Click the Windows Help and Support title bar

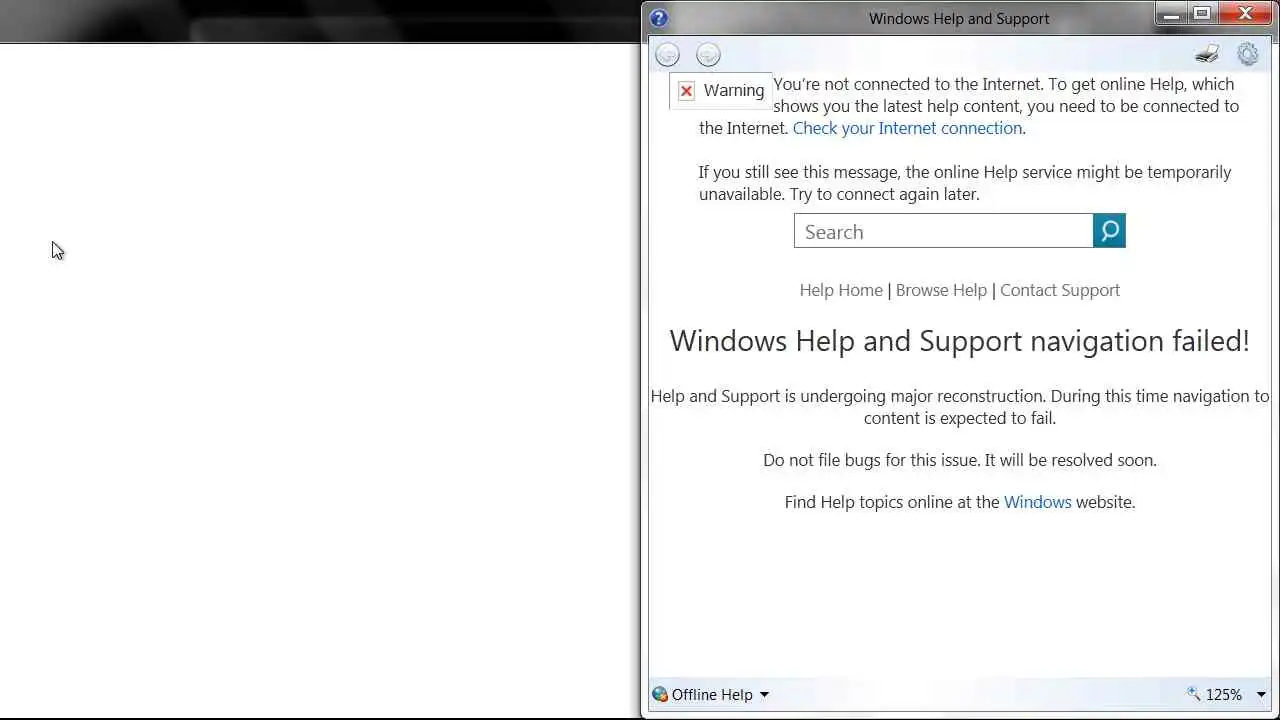point(959,18)
